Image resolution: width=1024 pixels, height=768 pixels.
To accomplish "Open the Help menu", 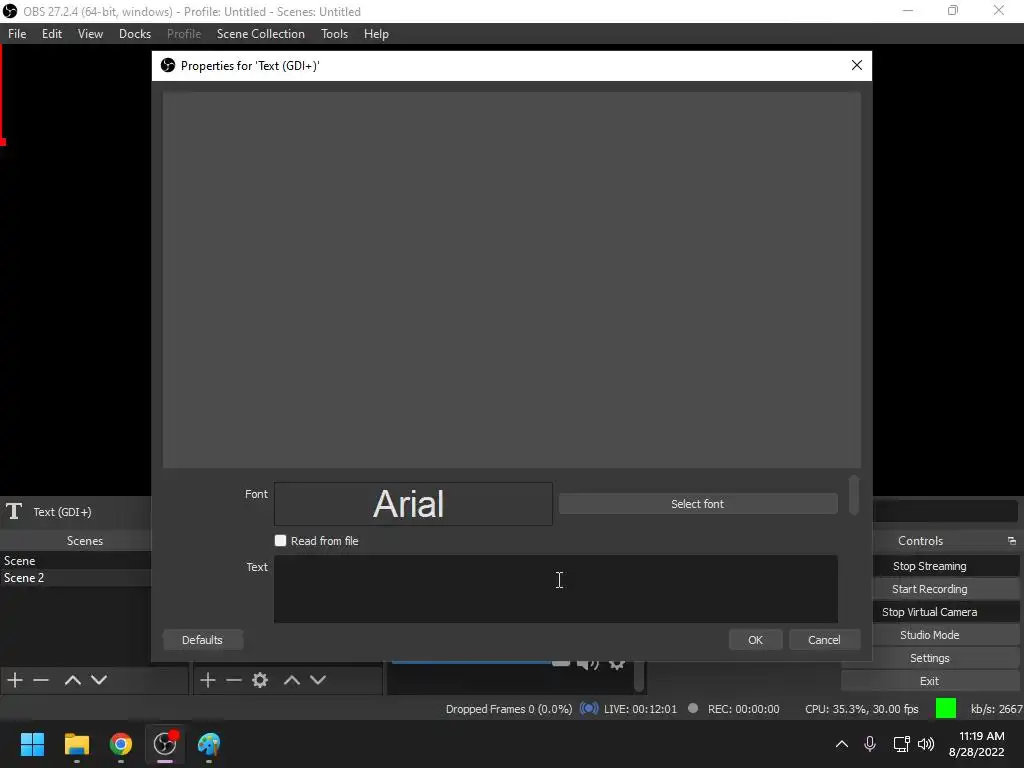I will [x=376, y=34].
